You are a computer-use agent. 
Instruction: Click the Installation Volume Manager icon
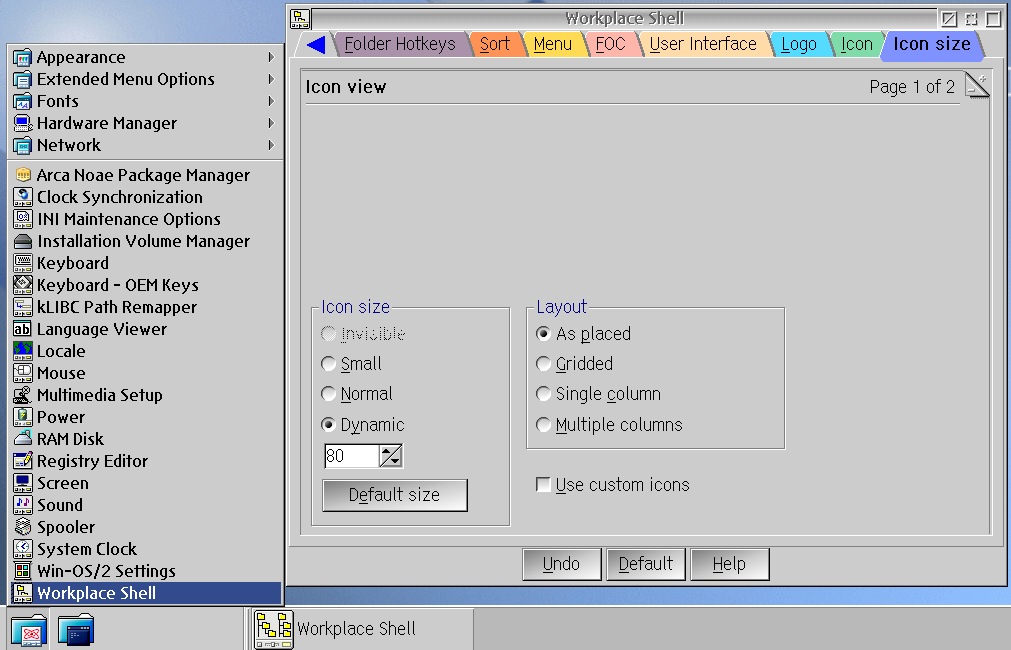pos(23,241)
